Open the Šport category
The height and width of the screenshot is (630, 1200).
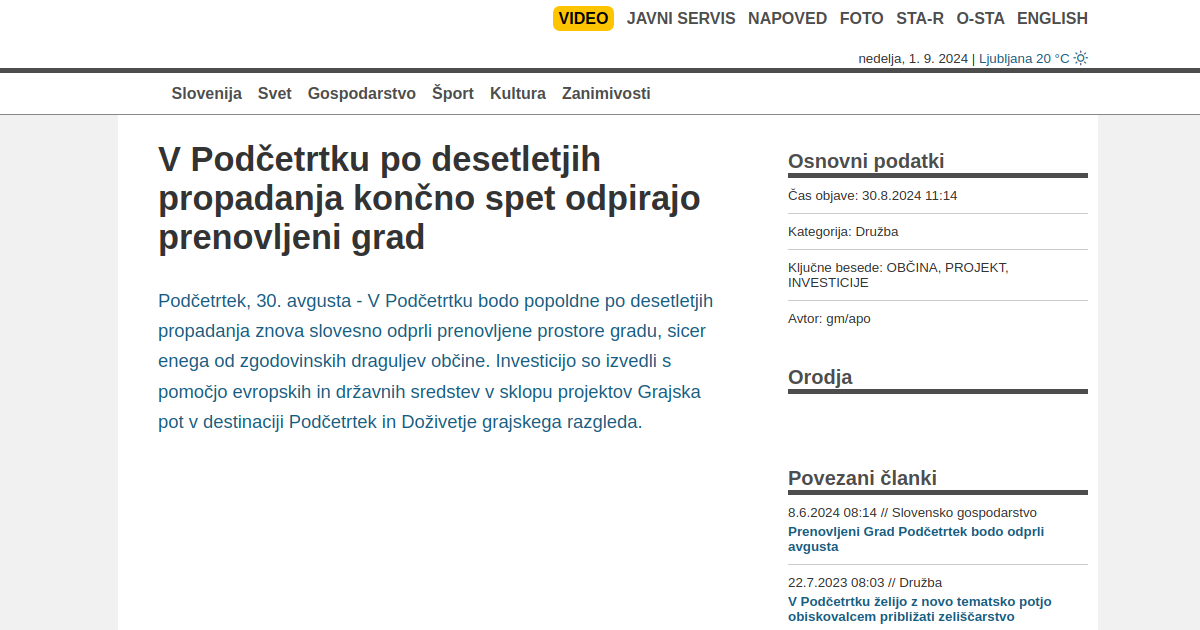point(452,93)
